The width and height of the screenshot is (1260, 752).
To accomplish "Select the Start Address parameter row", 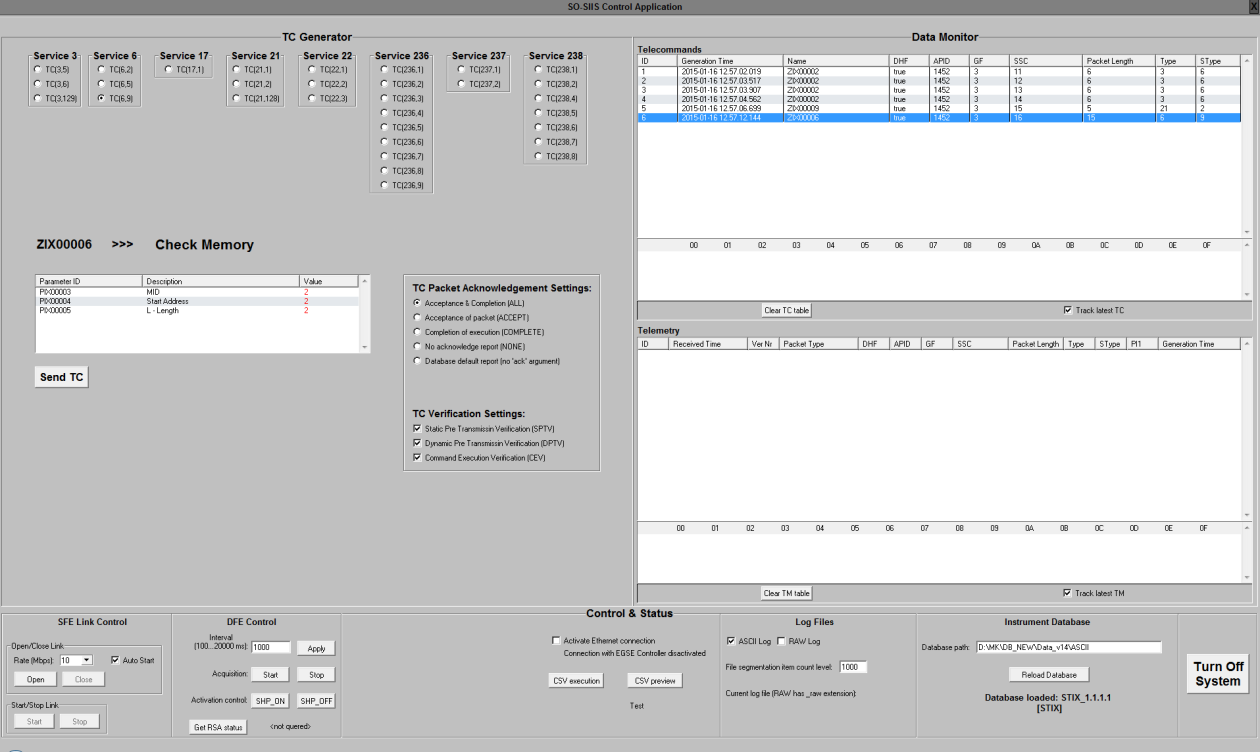I will pos(196,301).
